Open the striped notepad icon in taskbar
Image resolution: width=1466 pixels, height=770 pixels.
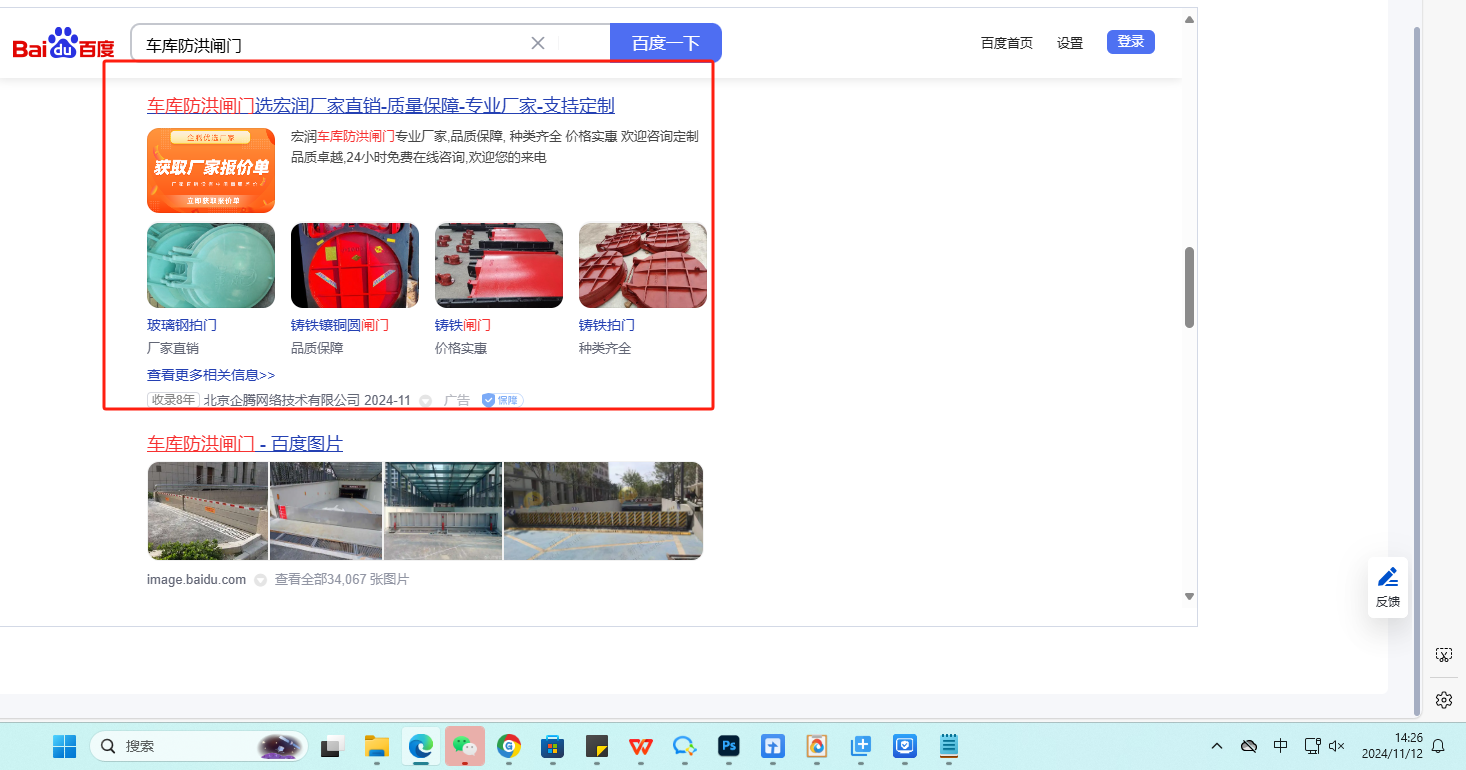(949, 746)
